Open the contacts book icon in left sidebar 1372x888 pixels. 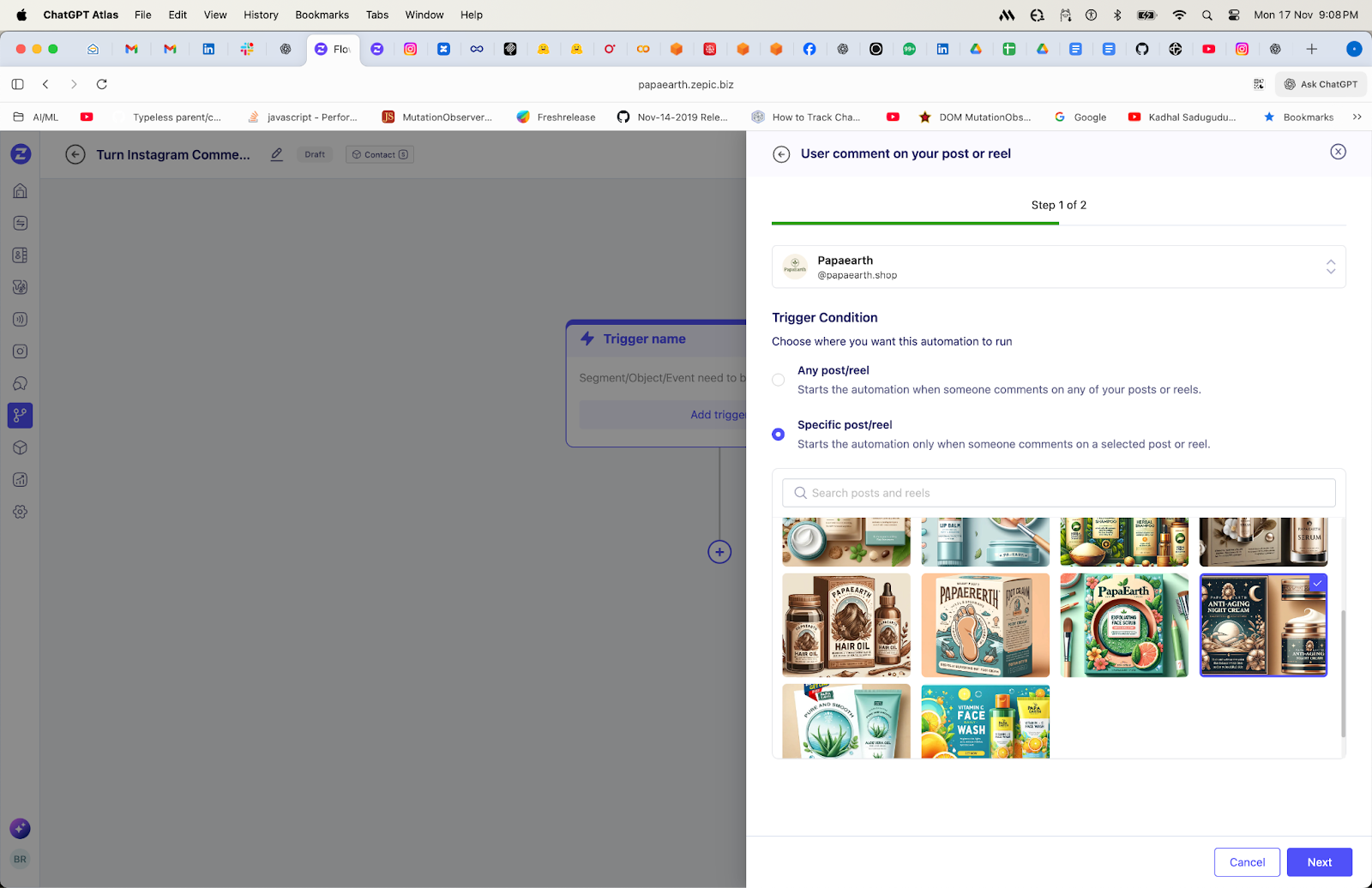21,255
